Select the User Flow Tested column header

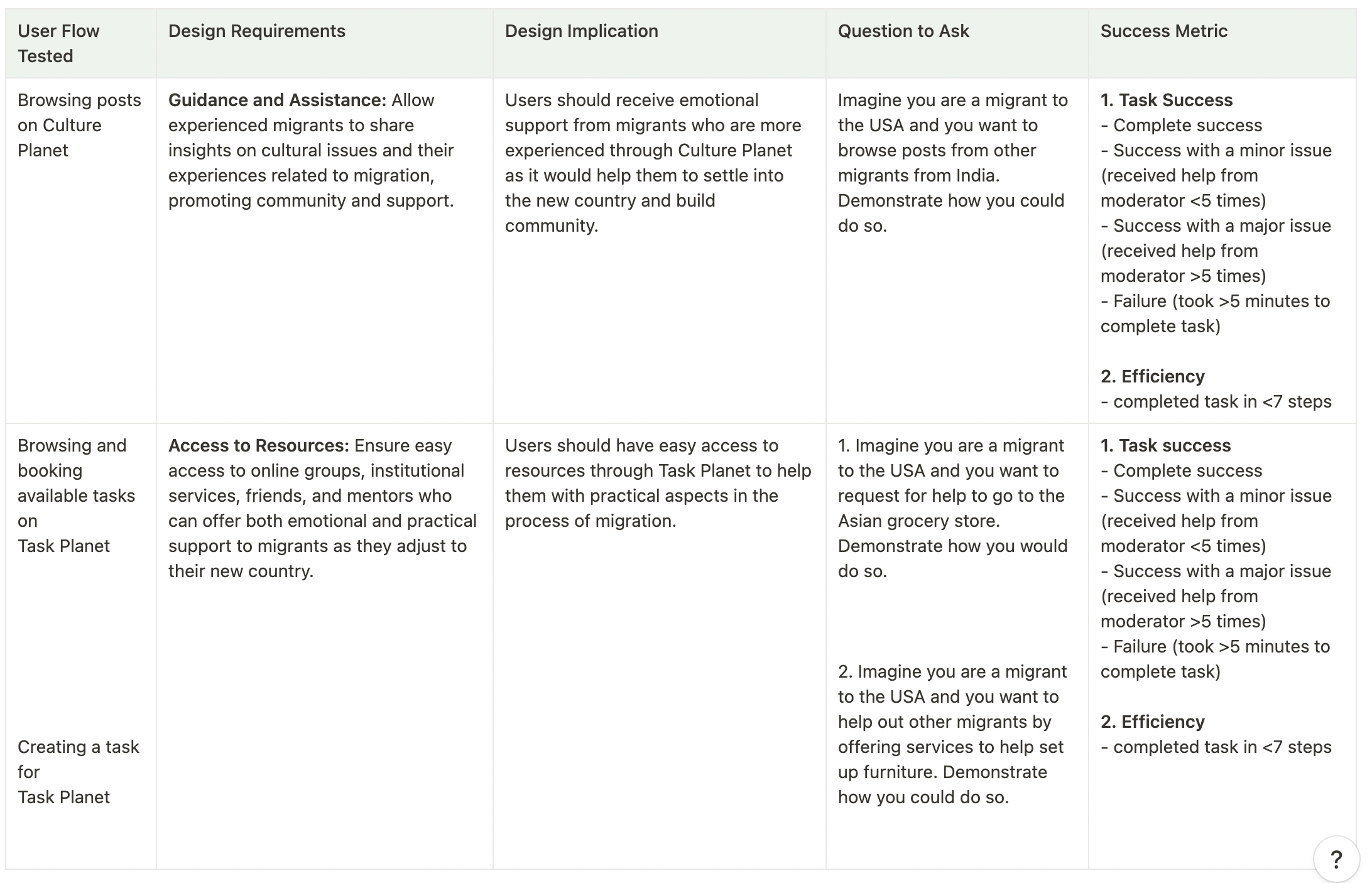pos(81,43)
